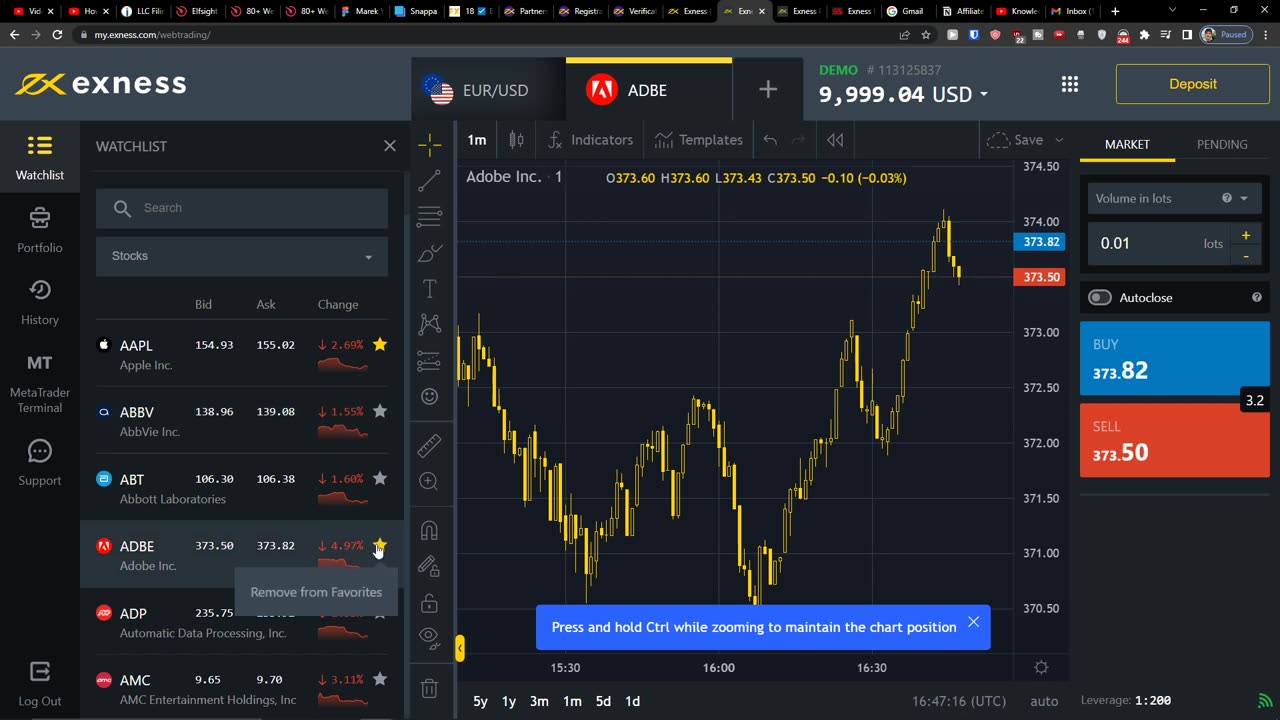Open the Portfolio section
Viewport: 1280px width, 720px height.
pyautogui.click(x=40, y=230)
